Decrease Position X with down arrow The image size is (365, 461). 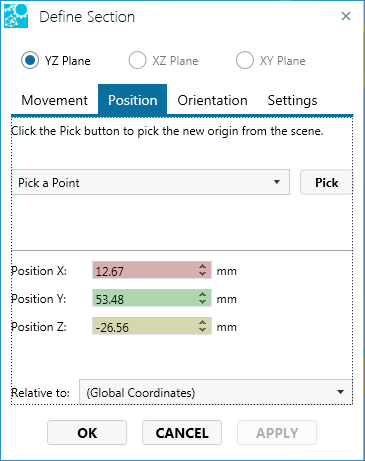click(x=202, y=274)
